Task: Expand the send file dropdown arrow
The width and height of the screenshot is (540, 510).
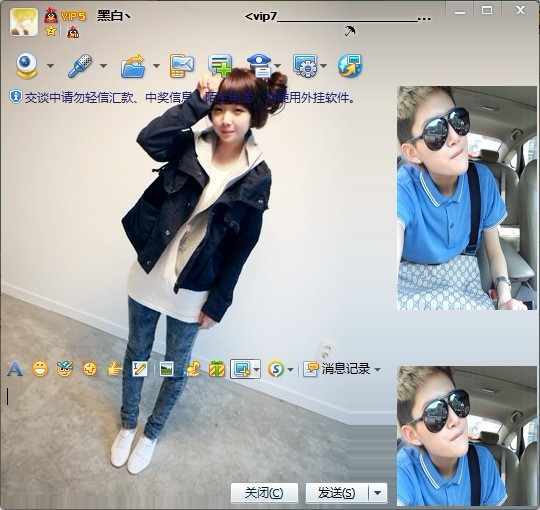Action: coord(156,65)
